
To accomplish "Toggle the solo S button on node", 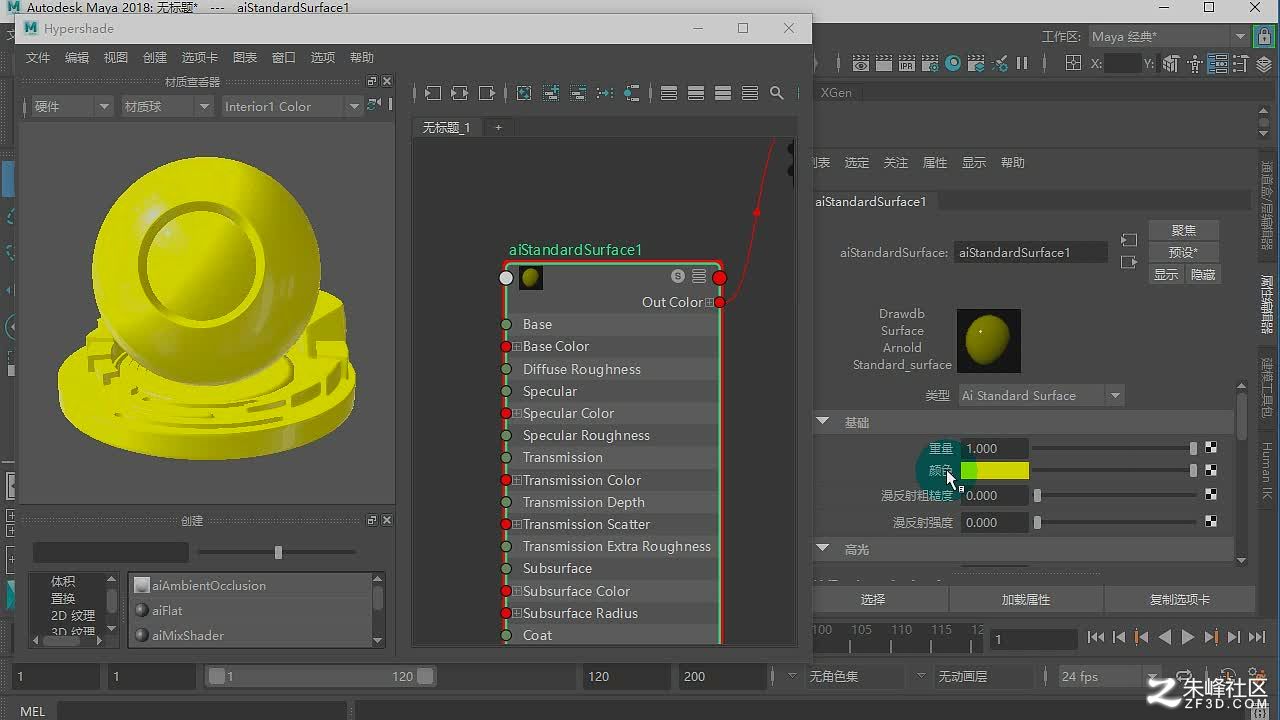I will pos(678,276).
